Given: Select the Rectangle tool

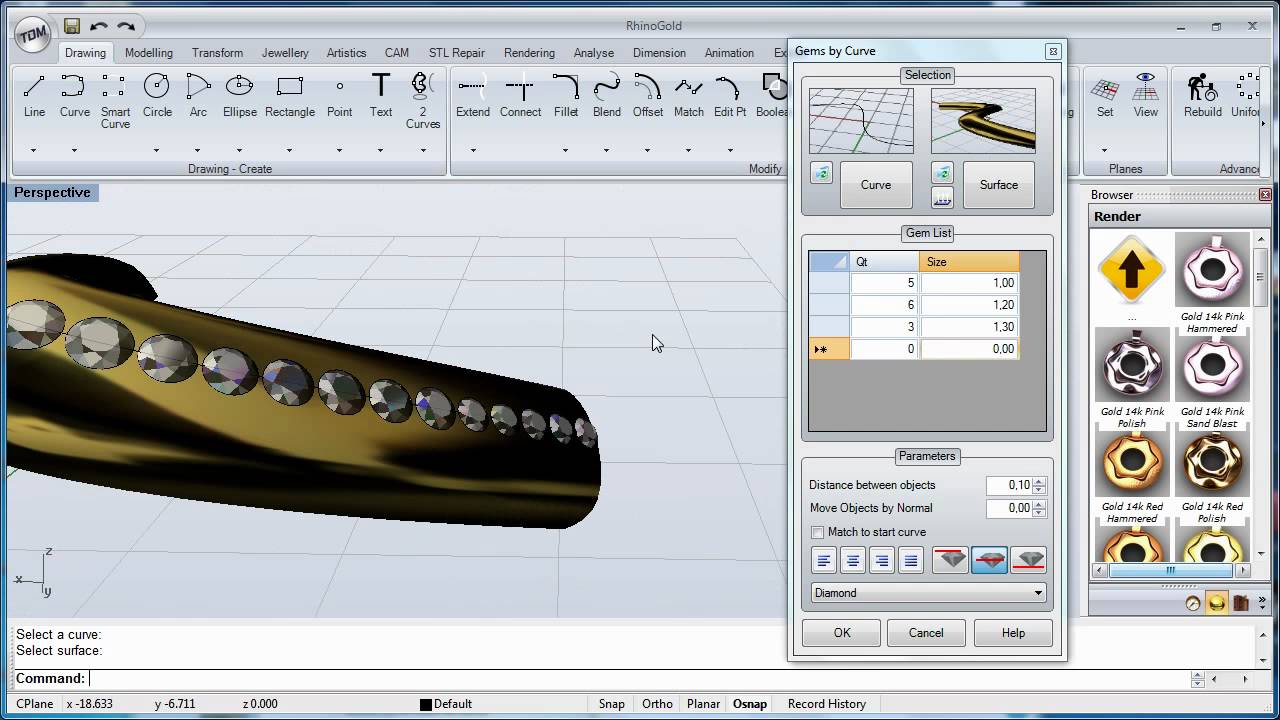Looking at the screenshot, I should 290,97.
